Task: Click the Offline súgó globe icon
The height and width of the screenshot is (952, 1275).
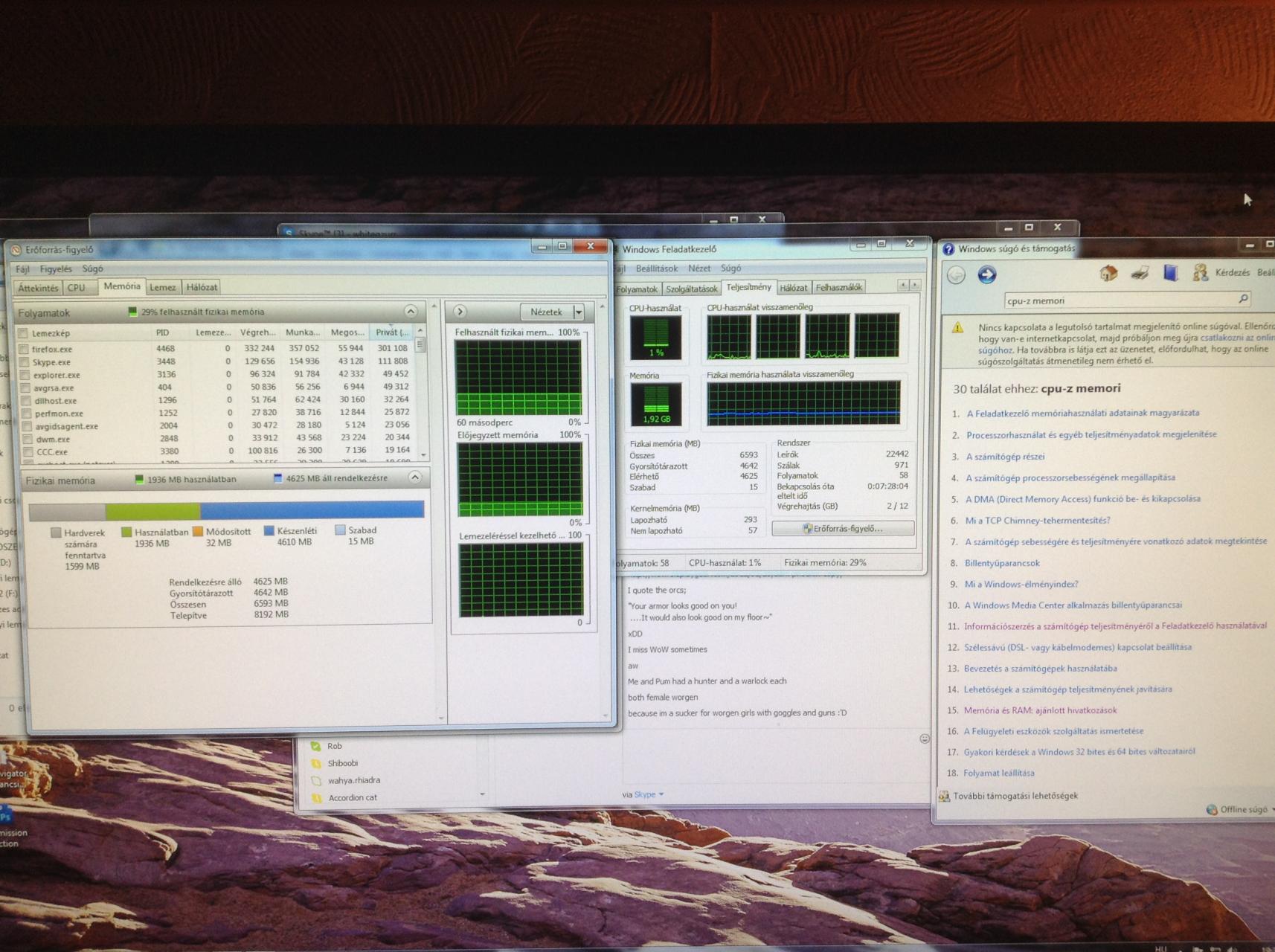Action: coord(1212,809)
